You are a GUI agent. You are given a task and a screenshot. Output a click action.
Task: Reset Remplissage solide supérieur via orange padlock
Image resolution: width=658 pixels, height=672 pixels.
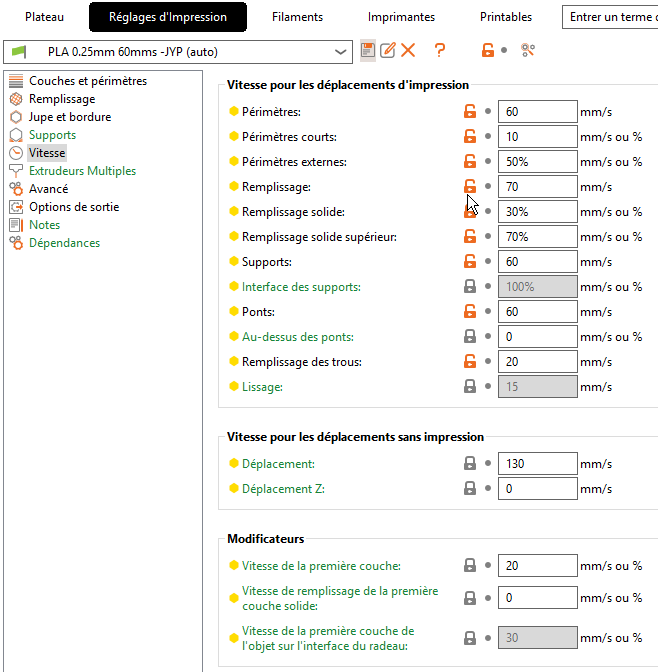(470, 237)
